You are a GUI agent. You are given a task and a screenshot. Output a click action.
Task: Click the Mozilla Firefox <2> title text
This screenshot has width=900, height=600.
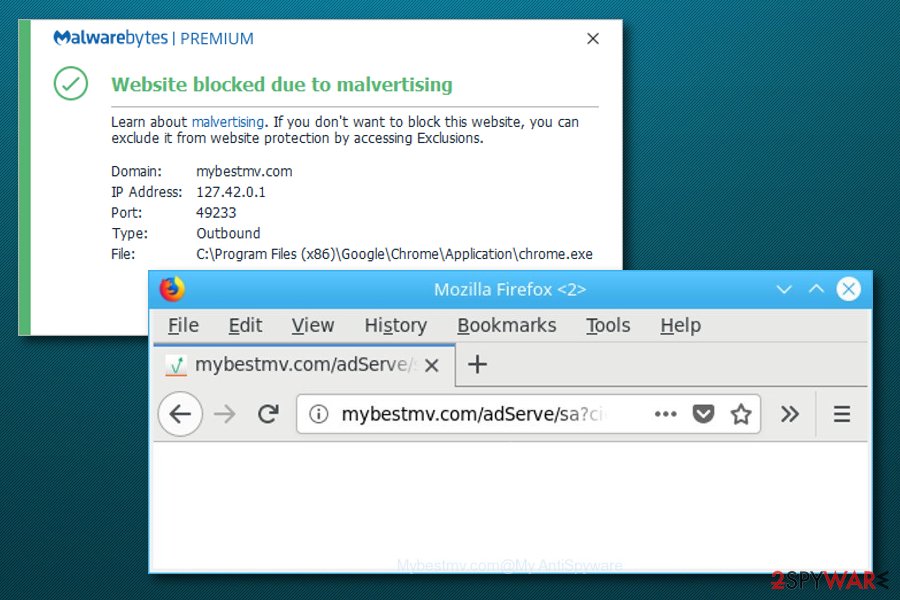tap(510, 289)
